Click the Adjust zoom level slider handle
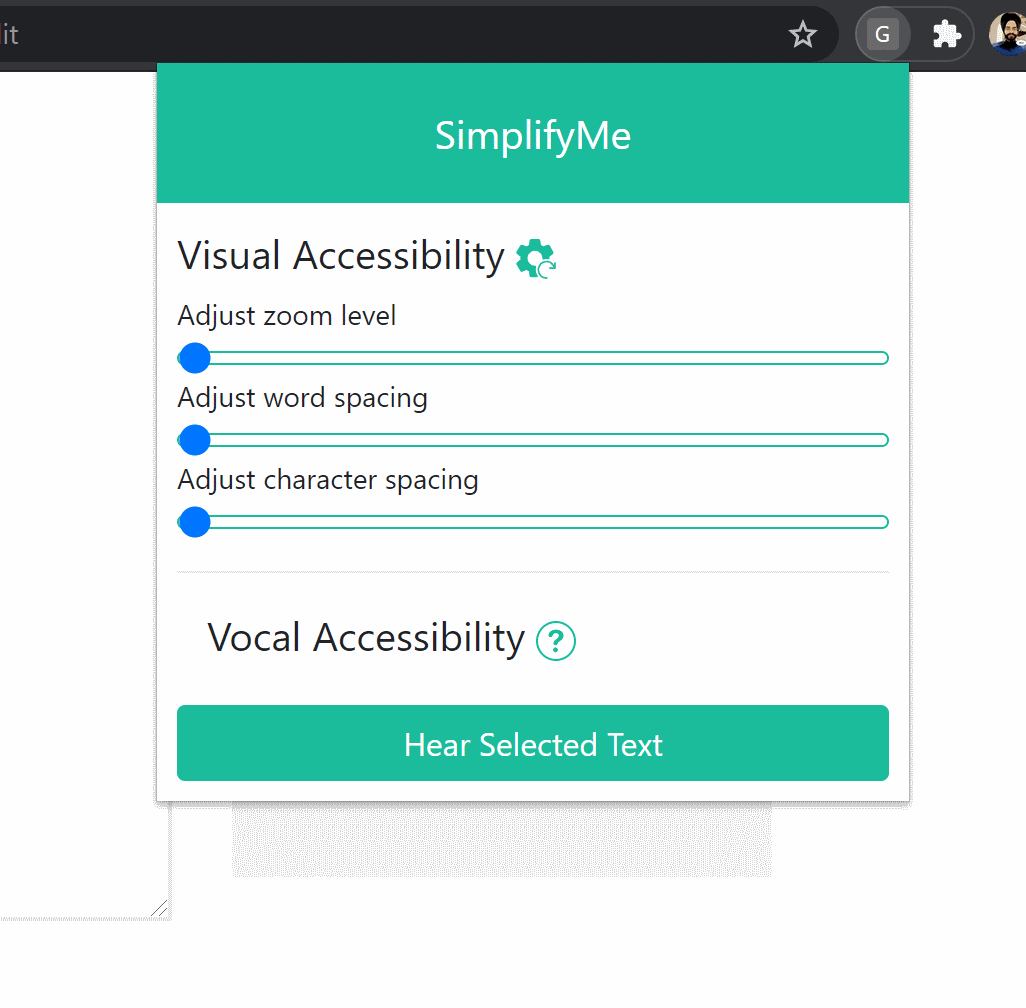Screen dimensions: 1026x1008 (194, 358)
